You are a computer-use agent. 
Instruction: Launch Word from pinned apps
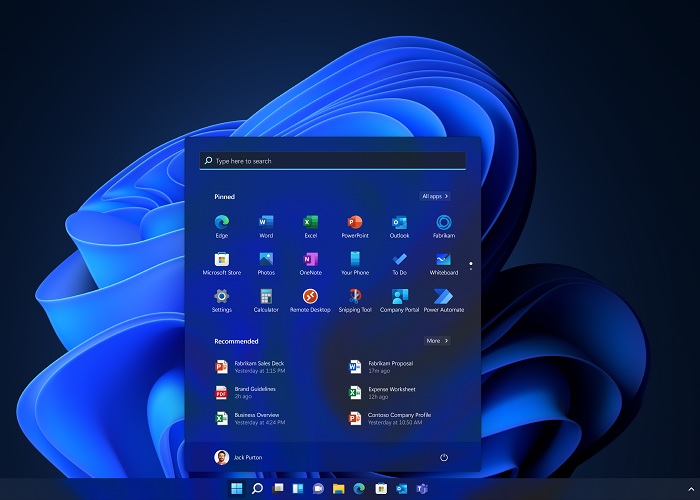[266, 227]
